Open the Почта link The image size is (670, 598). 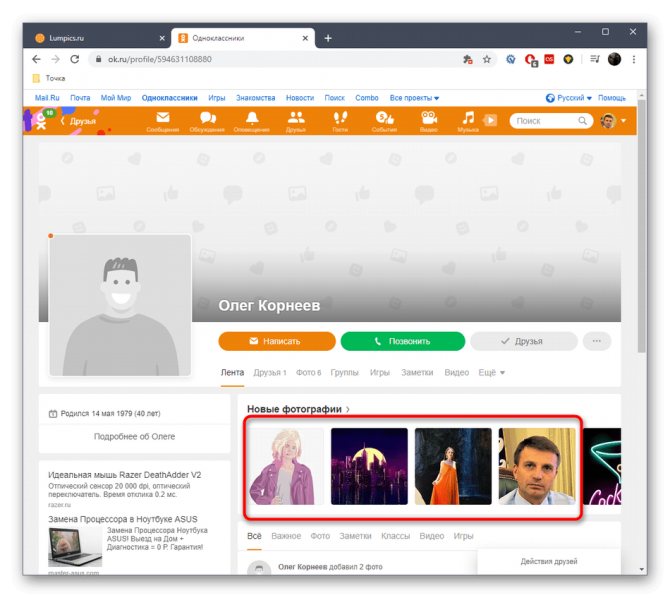[x=80, y=98]
